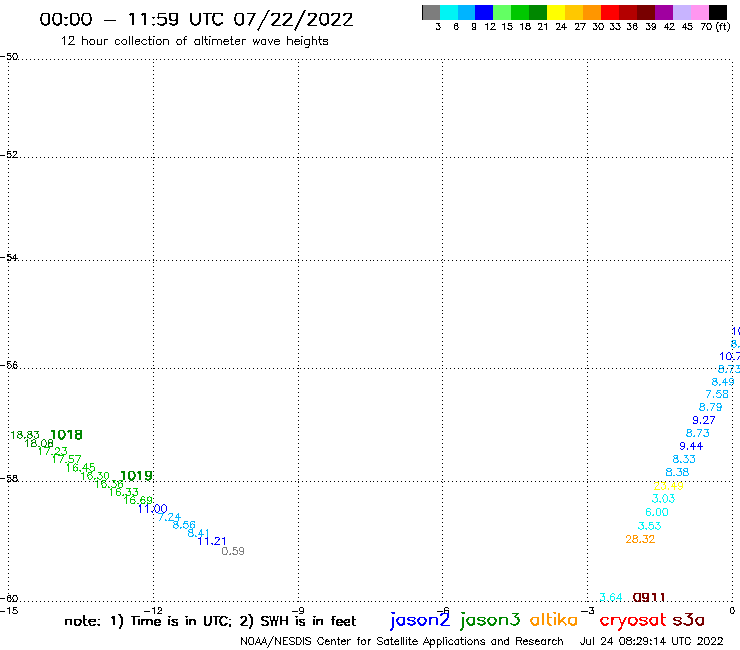Click the gray swatch in the color scale

pyautogui.click(x=431, y=12)
